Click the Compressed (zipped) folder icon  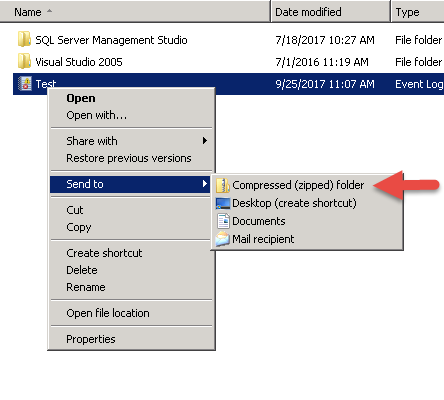point(223,185)
